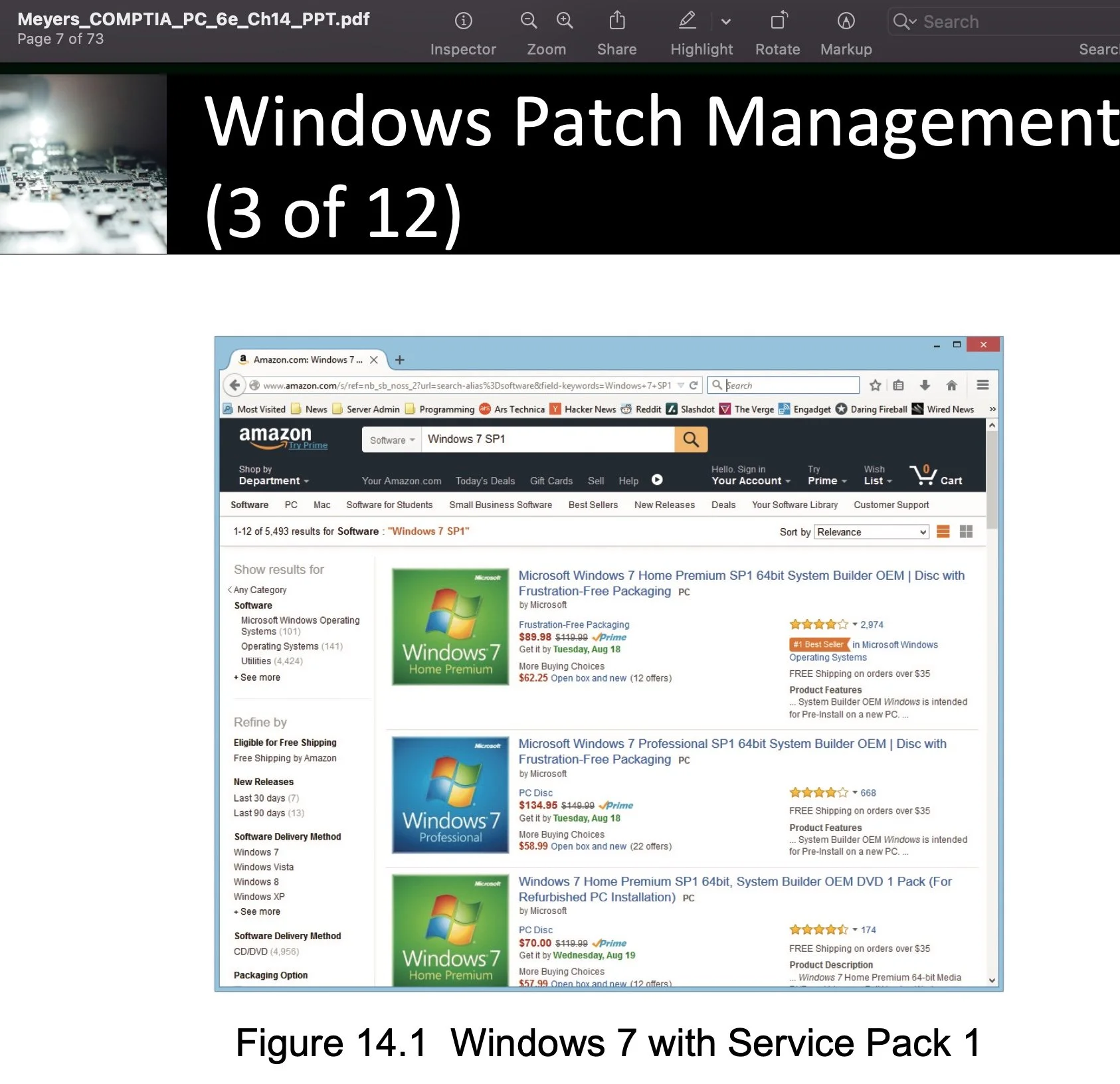Click the browser Search box
Image resolution: width=1120 pixels, height=1084 pixels.
pyautogui.click(x=784, y=385)
